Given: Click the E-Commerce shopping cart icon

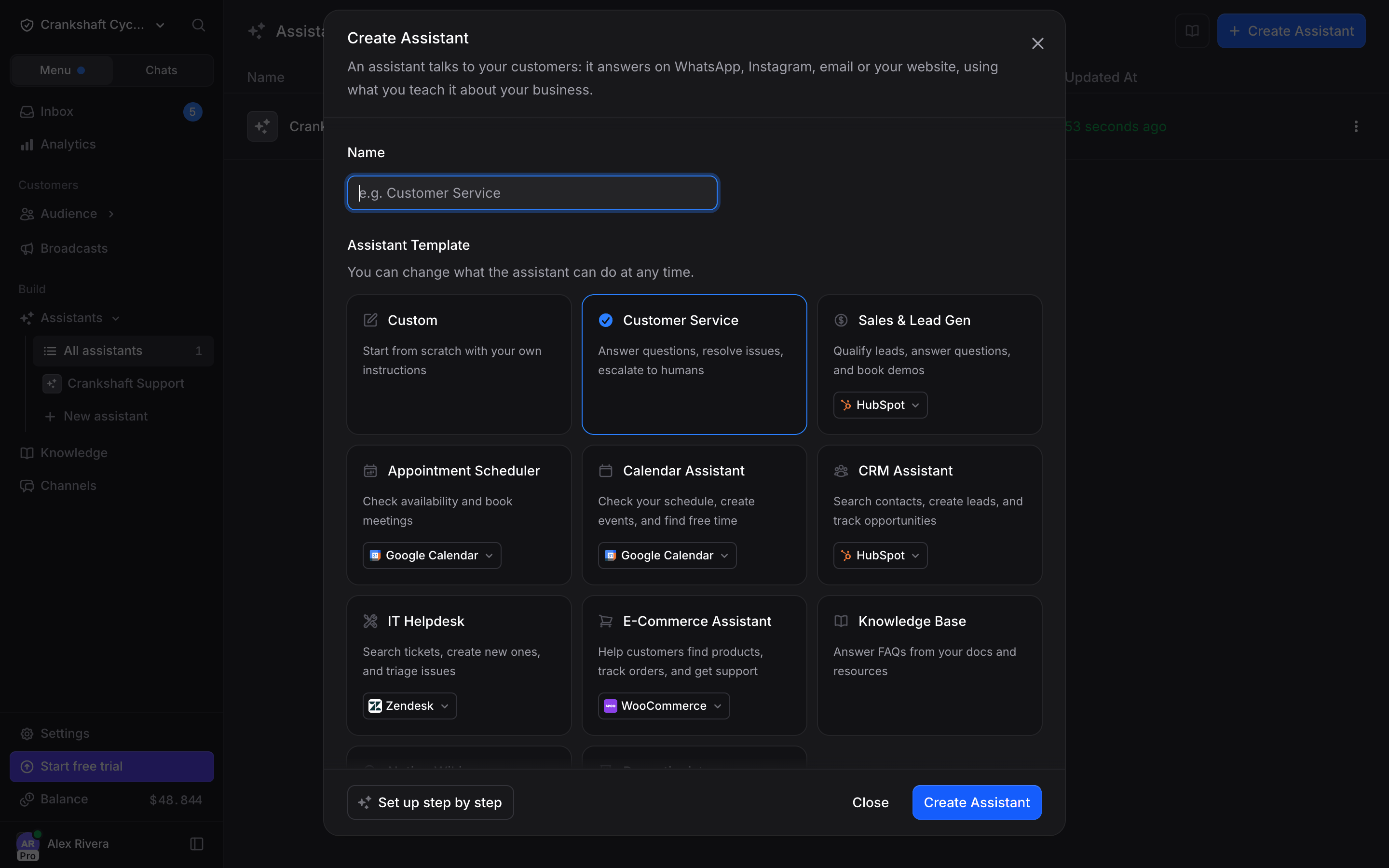Looking at the screenshot, I should (x=606, y=621).
